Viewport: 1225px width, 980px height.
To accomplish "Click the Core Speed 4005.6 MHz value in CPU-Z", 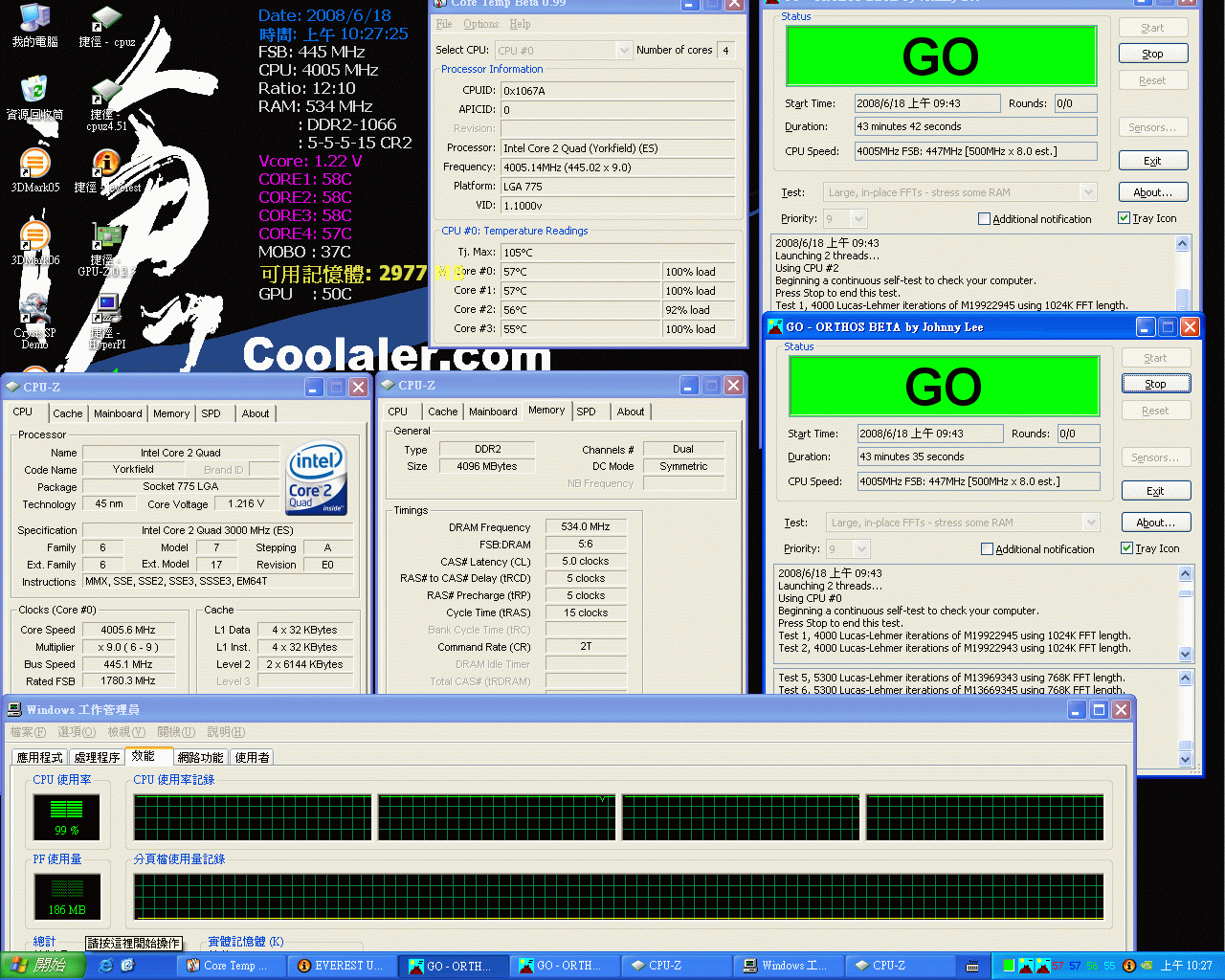I will 128,630.
